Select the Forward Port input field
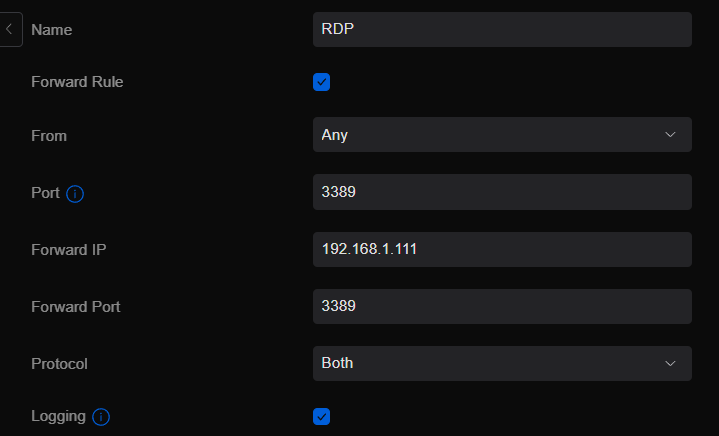The image size is (719, 436). [501, 306]
